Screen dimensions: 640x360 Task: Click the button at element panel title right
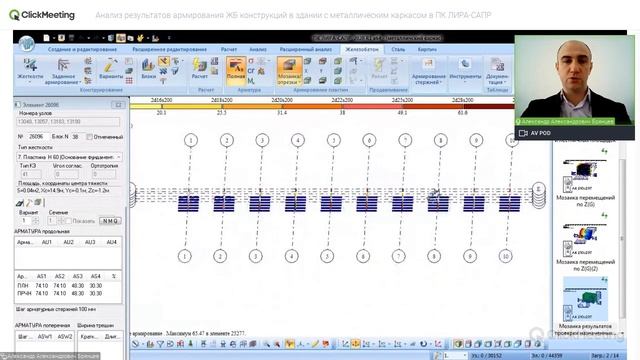(x=118, y=105)
